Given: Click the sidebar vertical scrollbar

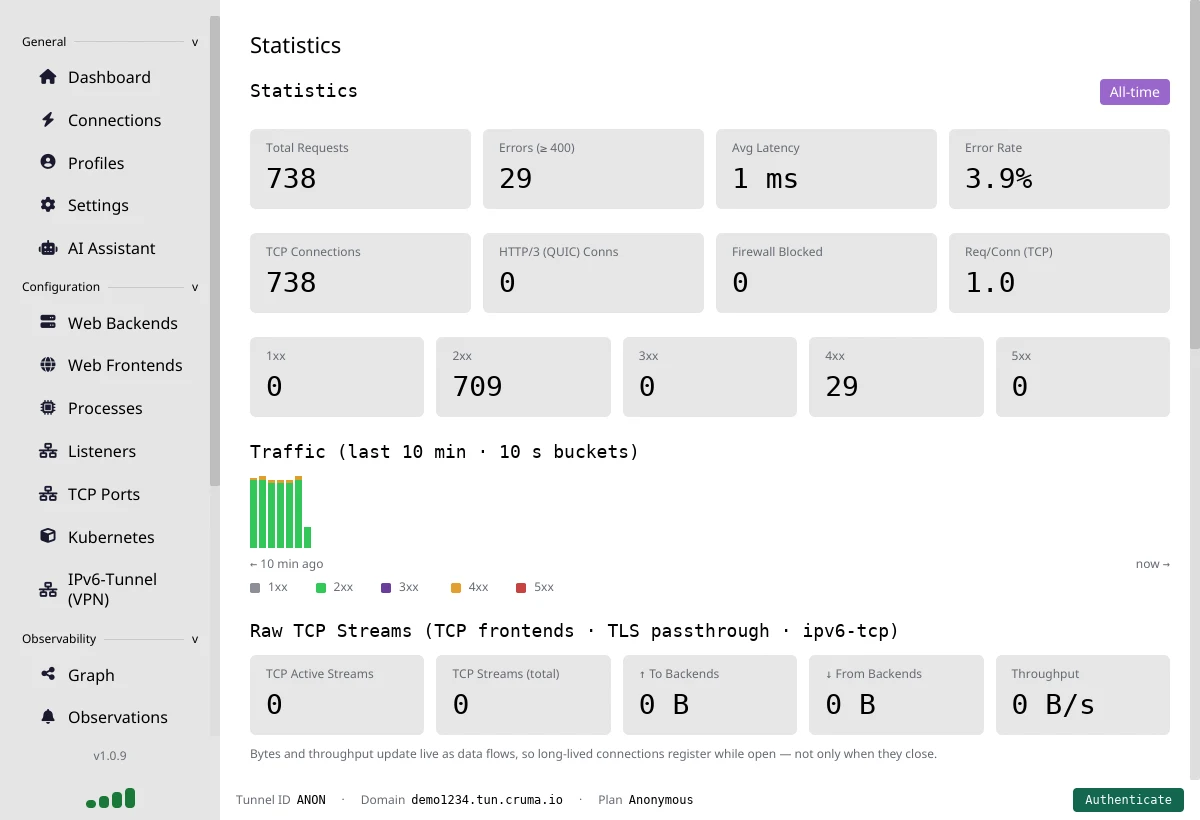Looking at the screenshot, I should pos(214,250).
